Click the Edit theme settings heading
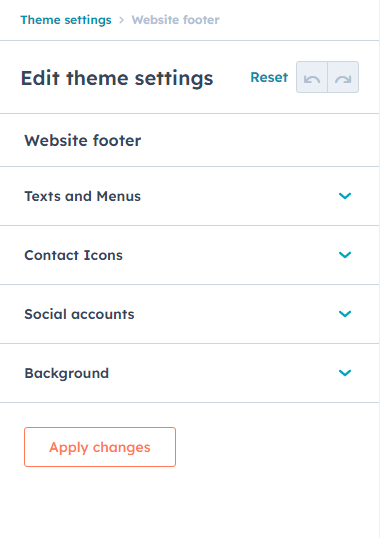 pyautogui.click(x=117, y=78)
